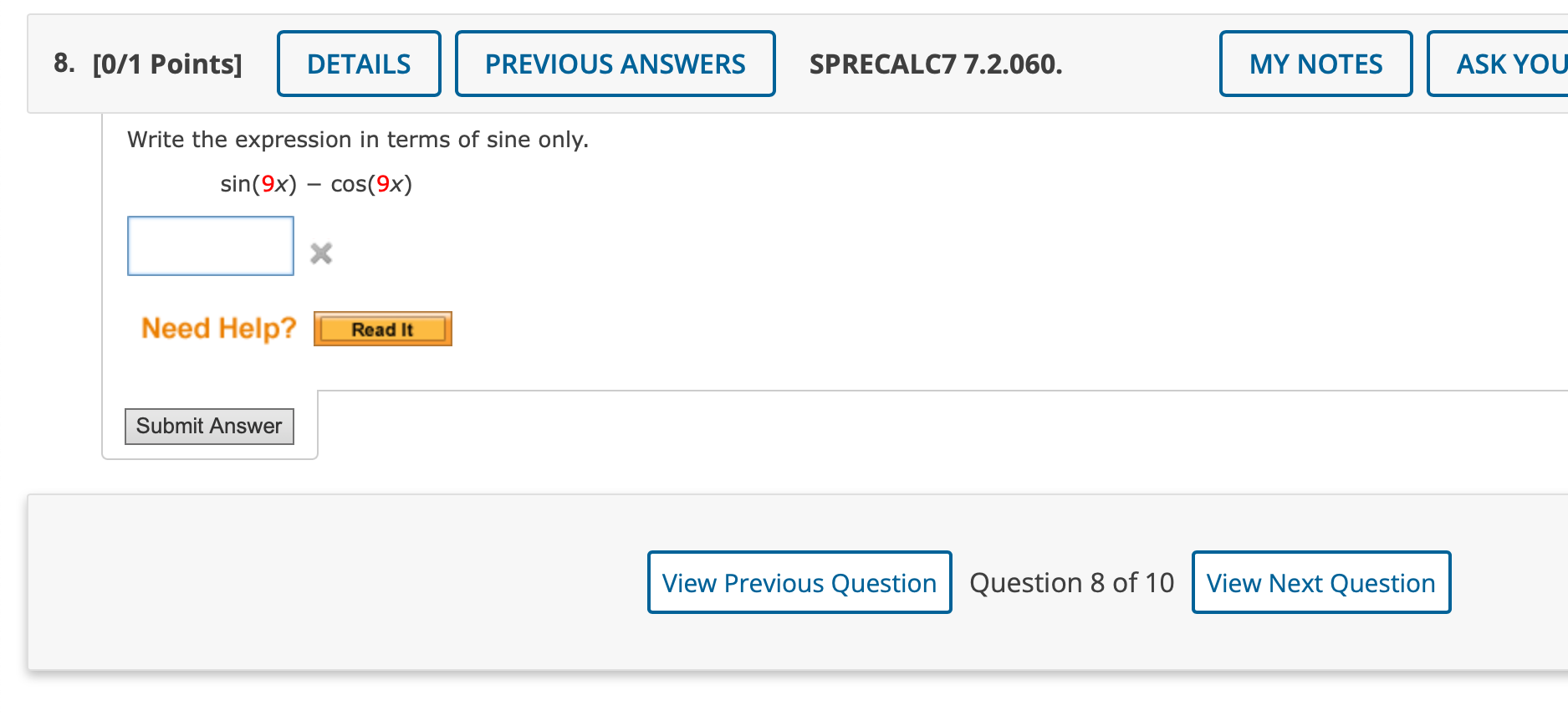Click the Need Help? label
The height and width of the screenshot is (716, 1568).
(x=217, y=328)
